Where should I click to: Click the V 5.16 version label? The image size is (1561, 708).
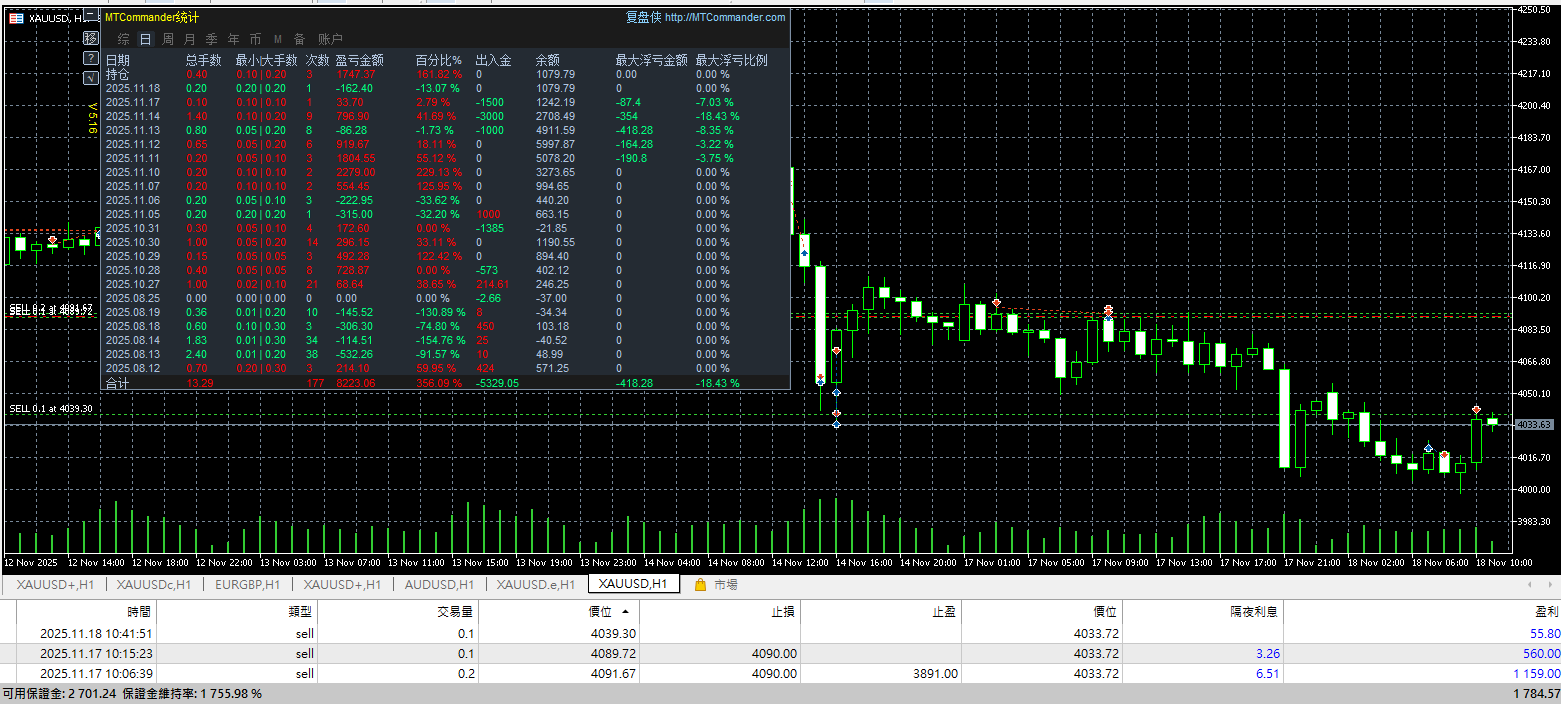click(x=91, y=118)
